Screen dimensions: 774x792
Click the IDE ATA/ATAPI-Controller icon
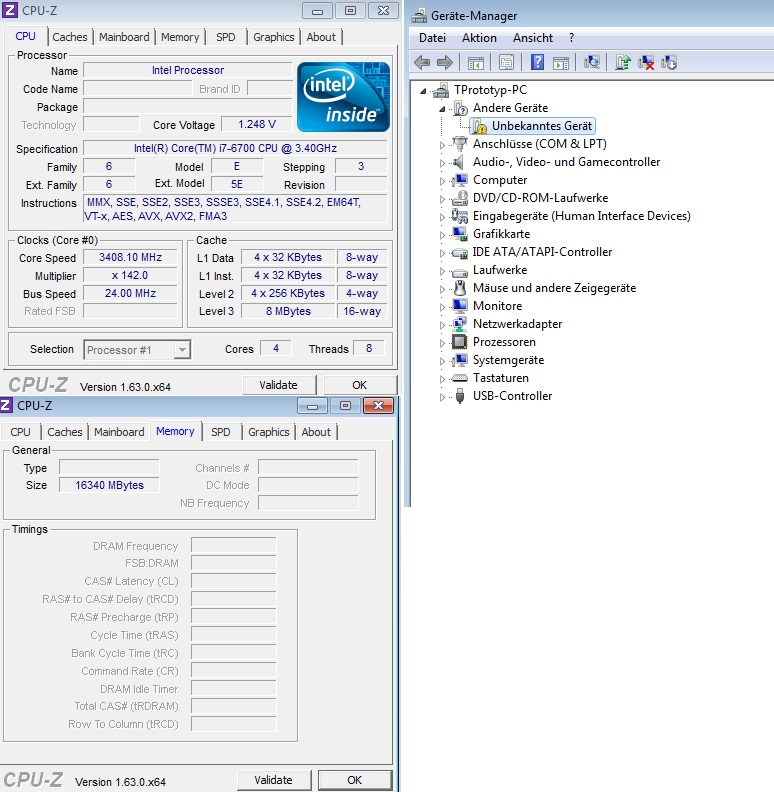coord(460,252)
